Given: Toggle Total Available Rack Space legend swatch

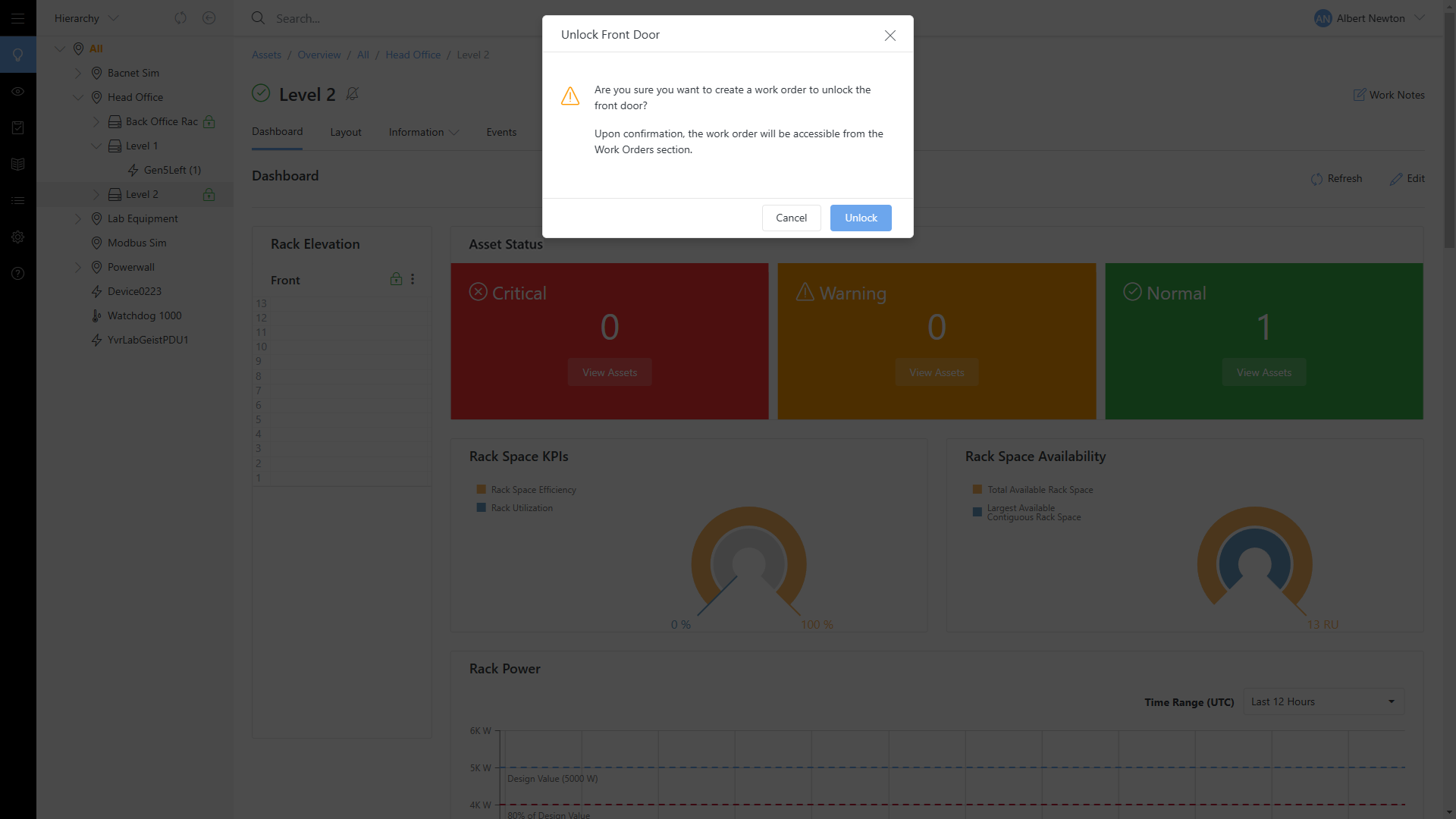Looking at the screenshot, I should point(977,490).
